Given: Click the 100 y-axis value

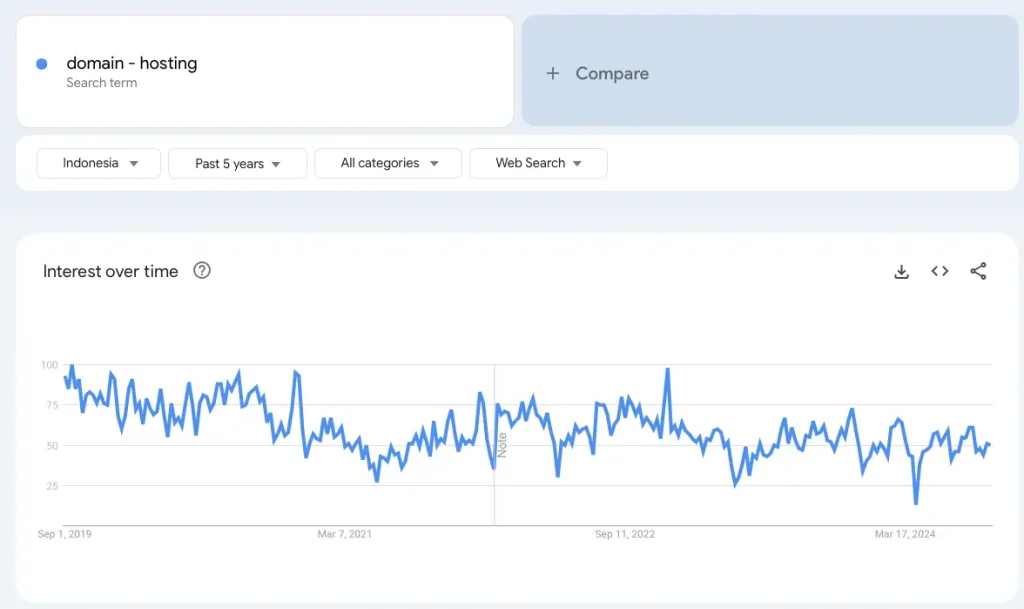Looking at the screenshot, I should tap(50, 365).
